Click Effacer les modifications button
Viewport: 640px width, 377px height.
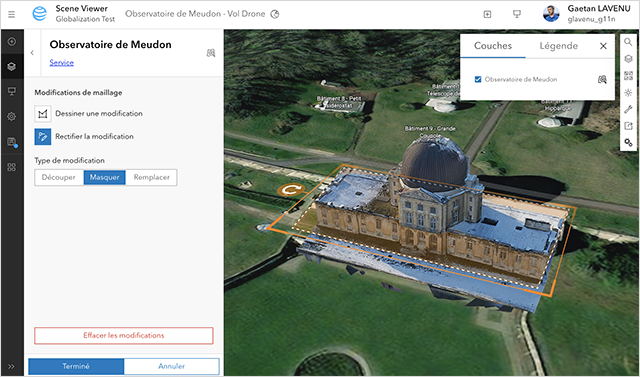click(x=124, y=335)
